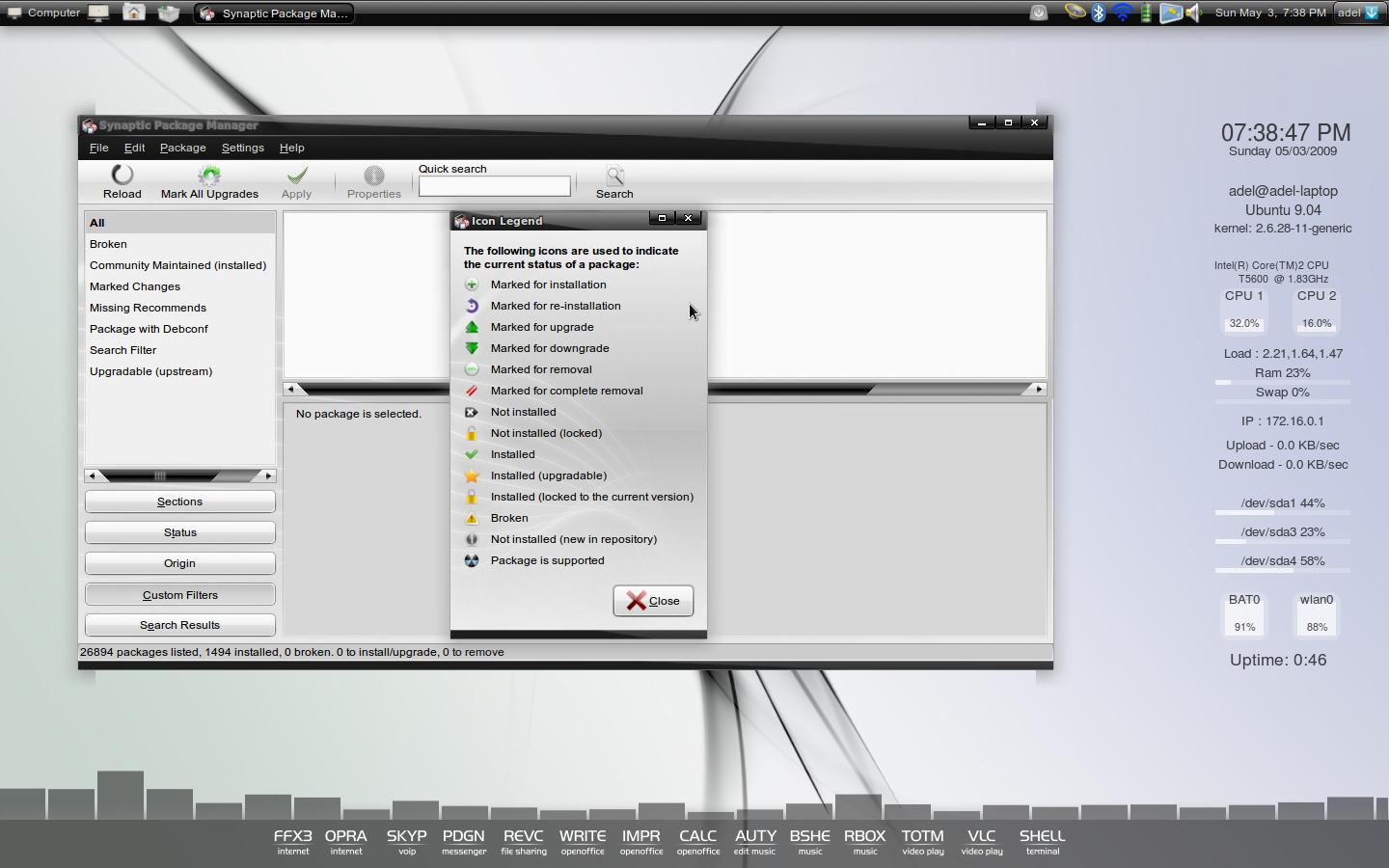Click the panel clock showing Sun May 3
Viewport: 1389px width, 868px height.
(x=1270, y=13)
